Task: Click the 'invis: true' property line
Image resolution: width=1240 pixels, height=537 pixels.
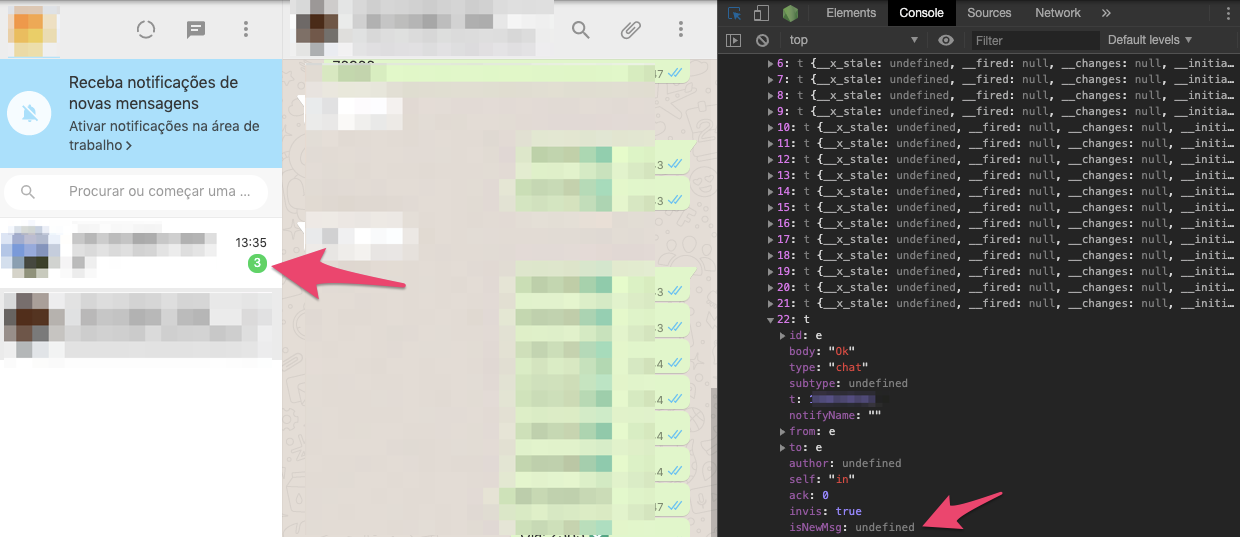Action: 825,512
